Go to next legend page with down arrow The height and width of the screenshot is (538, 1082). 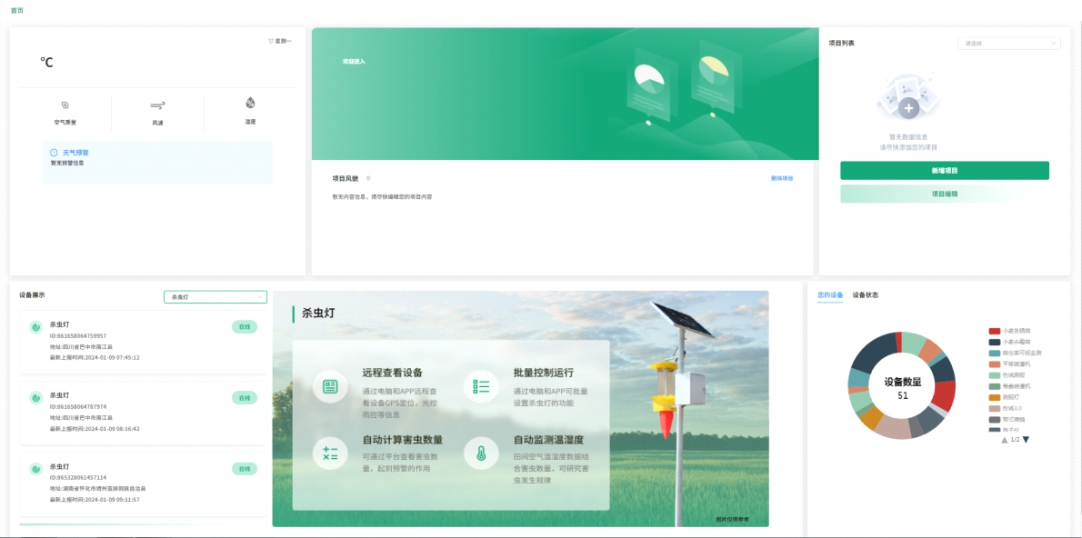coord(1026,439)
